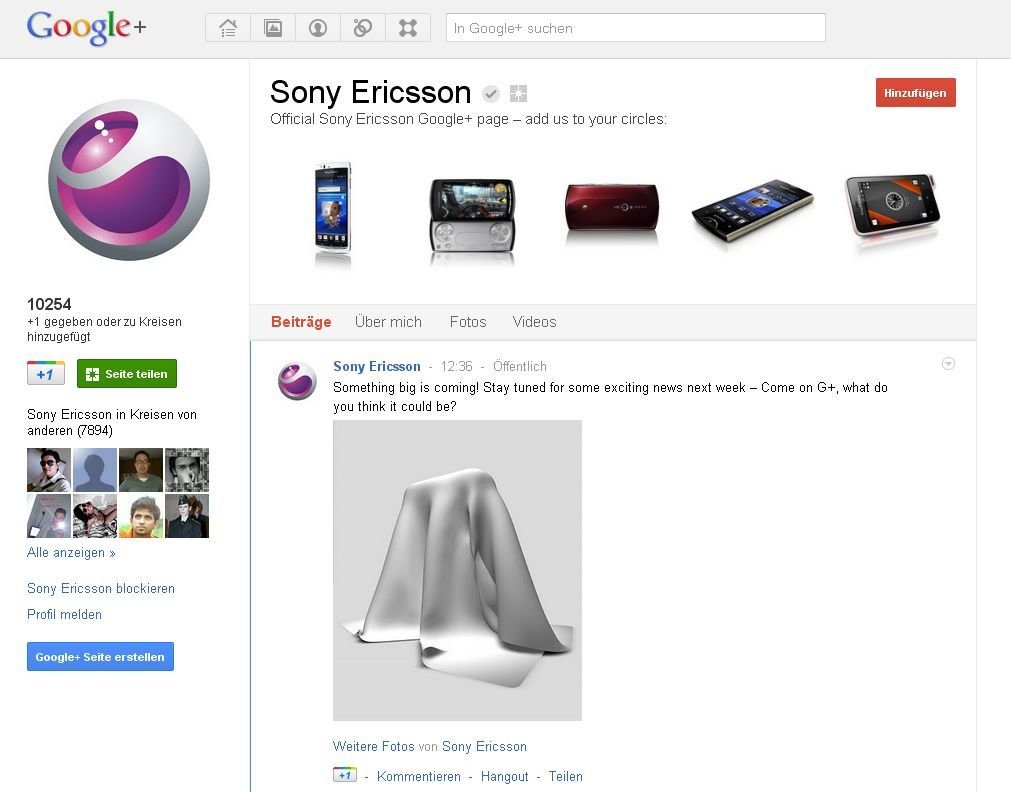Open the Games icon in top bar
This screenshot has height=792, width=1011.
pyautogui.click(x=408, y=28)
